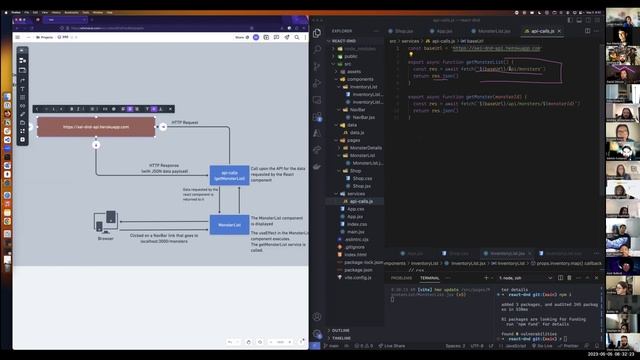Toggle right alignment in format toolbar
The image size is (640, 360).
[137, 109]
